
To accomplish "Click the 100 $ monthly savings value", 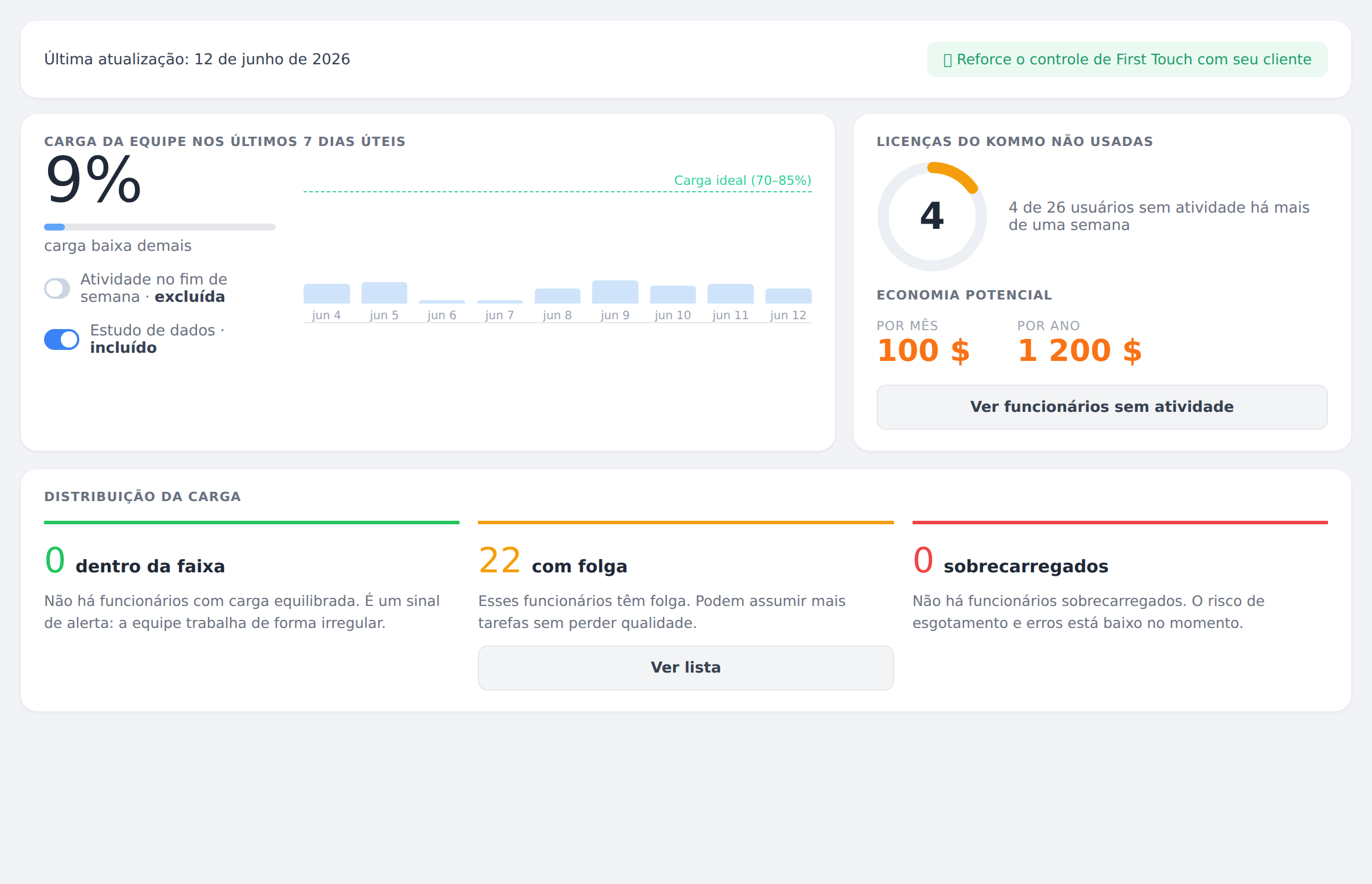I will tap(924, 350).
